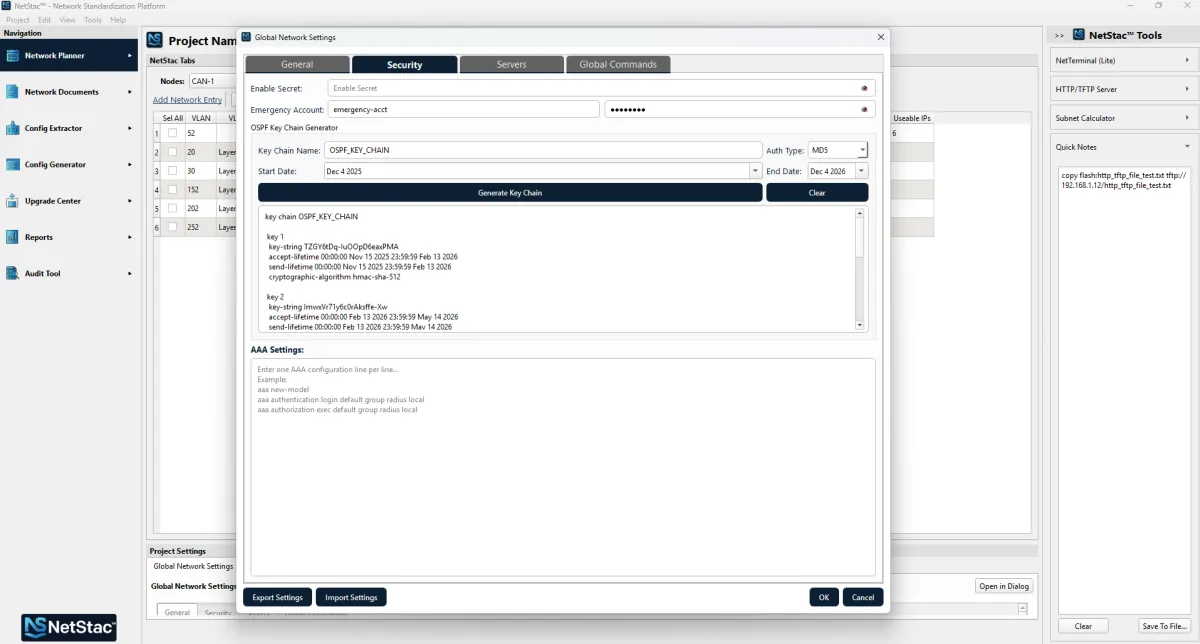Open the View menu
The height and width of the screenshot is (644, 1200).
coord(67,20)
